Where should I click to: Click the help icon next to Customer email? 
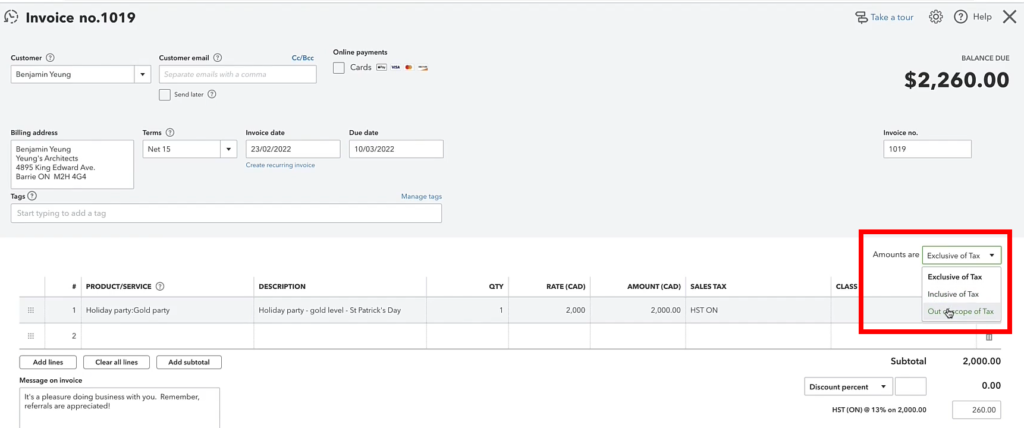coord(217,58)
